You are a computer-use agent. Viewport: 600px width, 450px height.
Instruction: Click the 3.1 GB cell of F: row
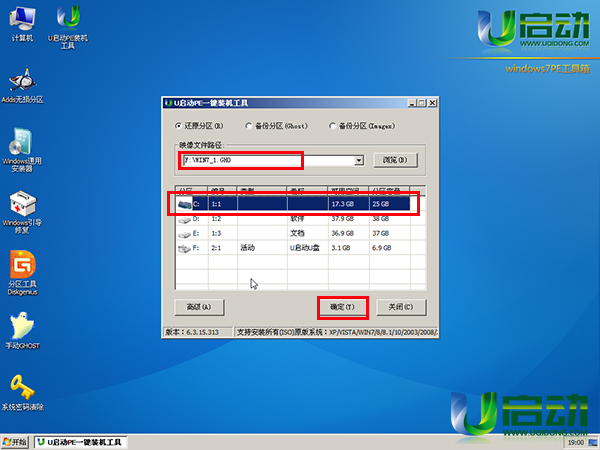(341, 248)
